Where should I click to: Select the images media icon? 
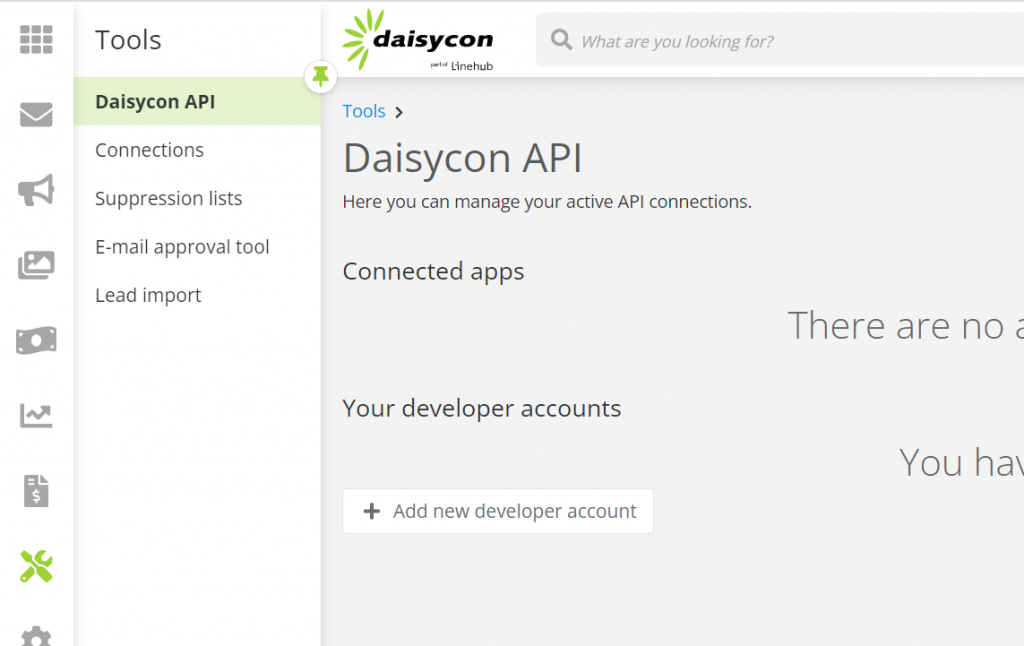click(x=36, y=265)
